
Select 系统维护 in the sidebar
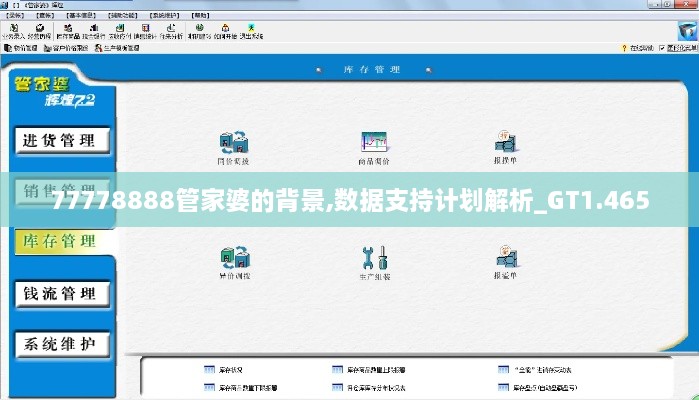62,344
